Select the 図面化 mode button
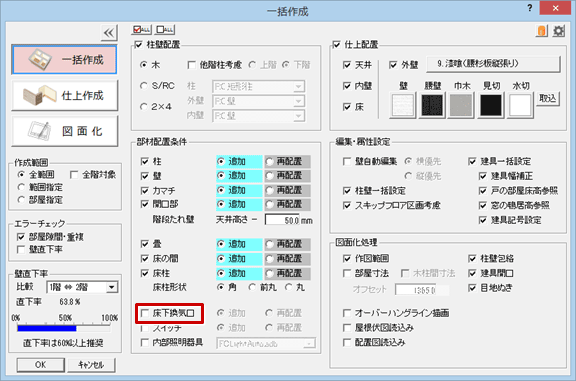 click(65, 131)
